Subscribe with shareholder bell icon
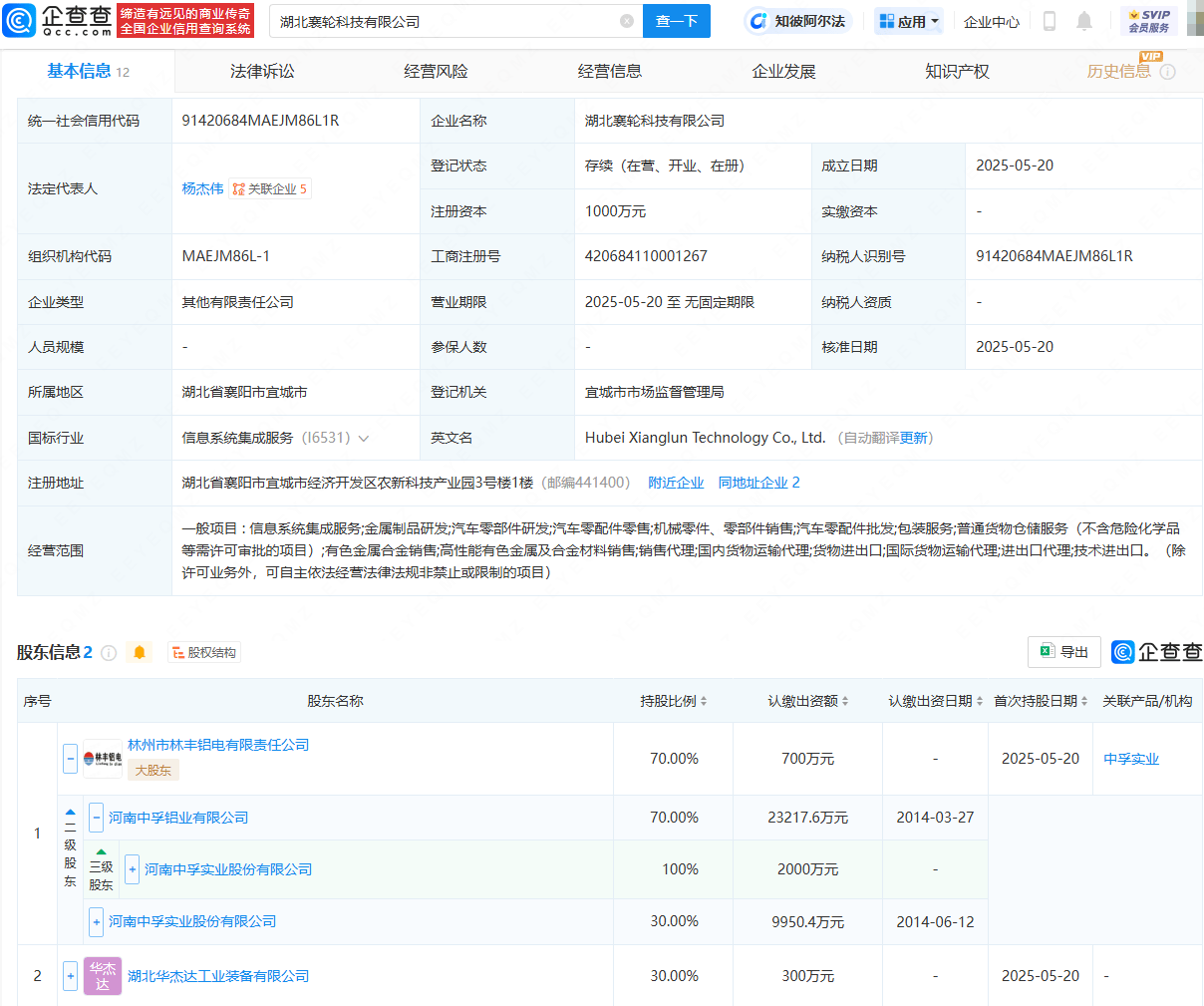This screenshot has height=1006, width=1204. [140, 652]
